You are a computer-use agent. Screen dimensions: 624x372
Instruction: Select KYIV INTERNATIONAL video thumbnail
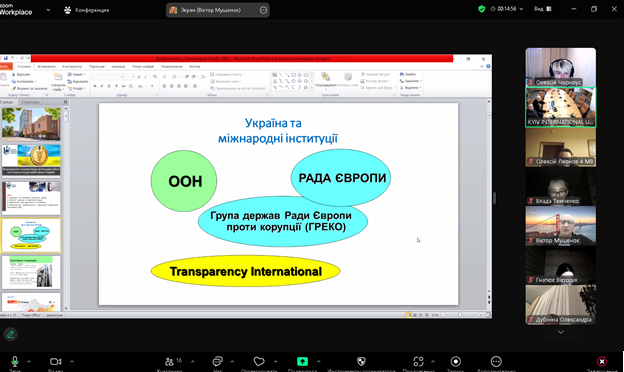pyautogui.click(x=560, y=107)
